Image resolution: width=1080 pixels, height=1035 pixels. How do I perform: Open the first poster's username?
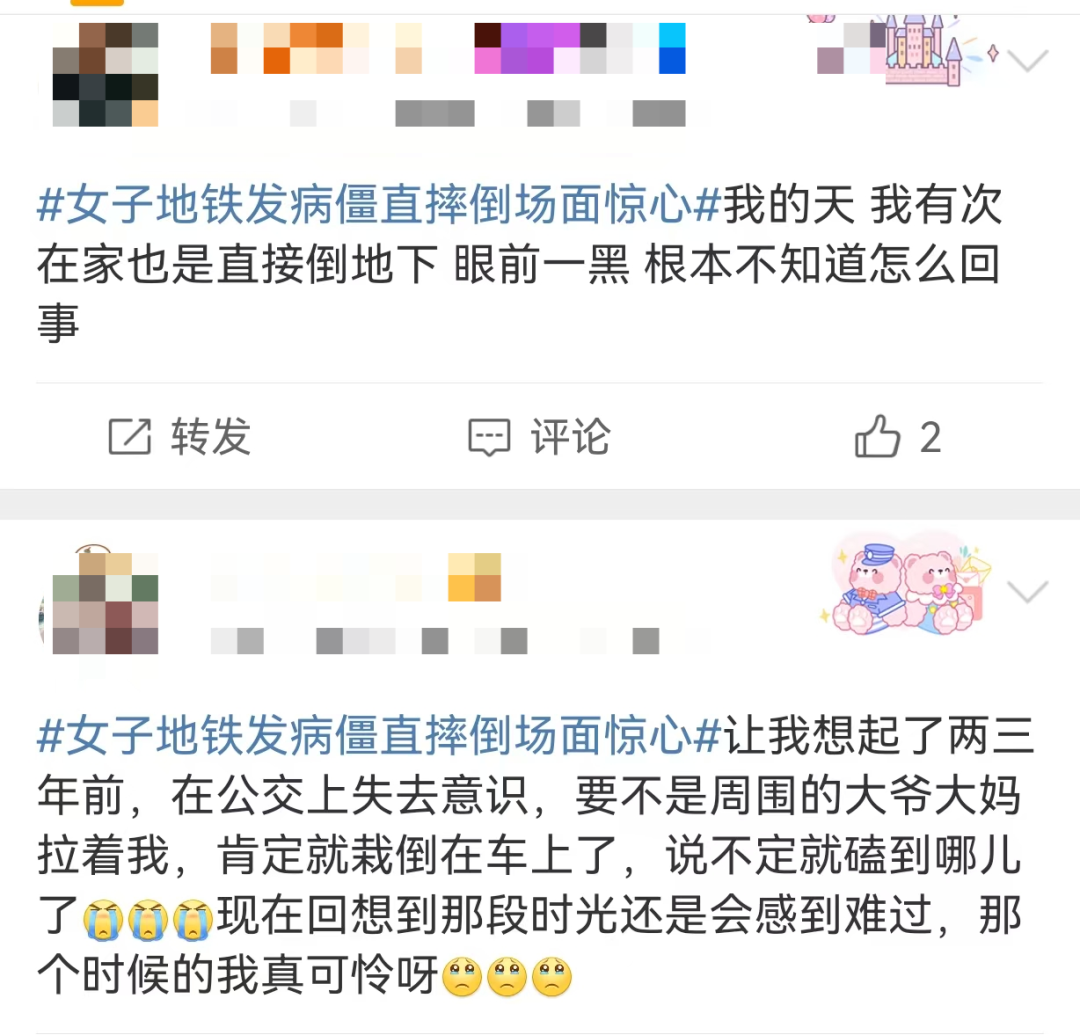(448, 48)
